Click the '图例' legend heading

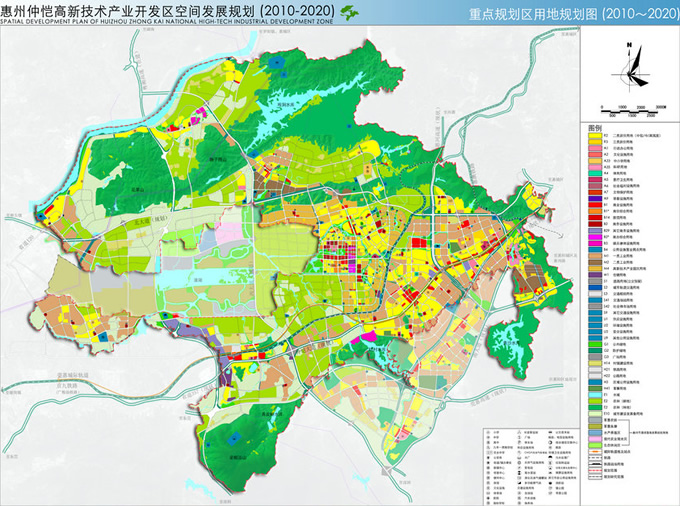[595, 129]
